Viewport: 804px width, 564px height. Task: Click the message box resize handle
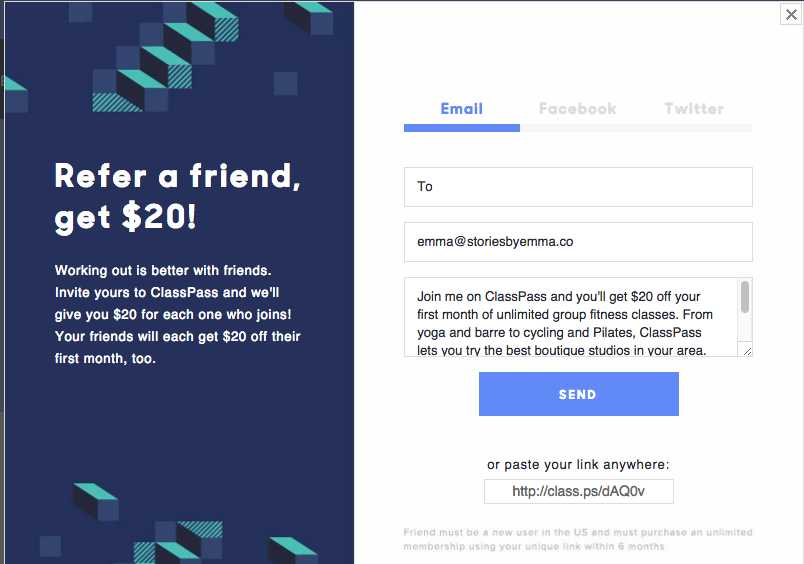click(x=747, y=351)
